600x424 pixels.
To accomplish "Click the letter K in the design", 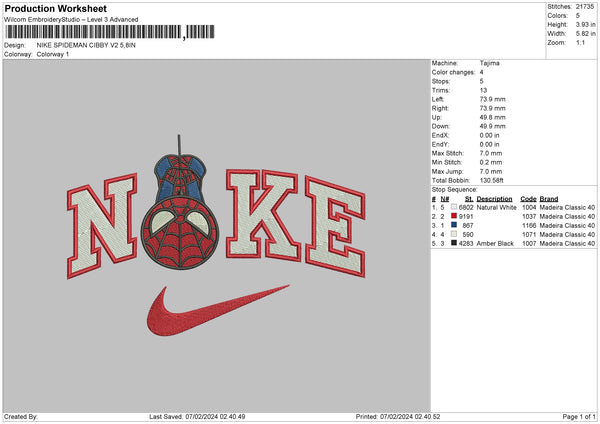I will (x=262, y=215).
